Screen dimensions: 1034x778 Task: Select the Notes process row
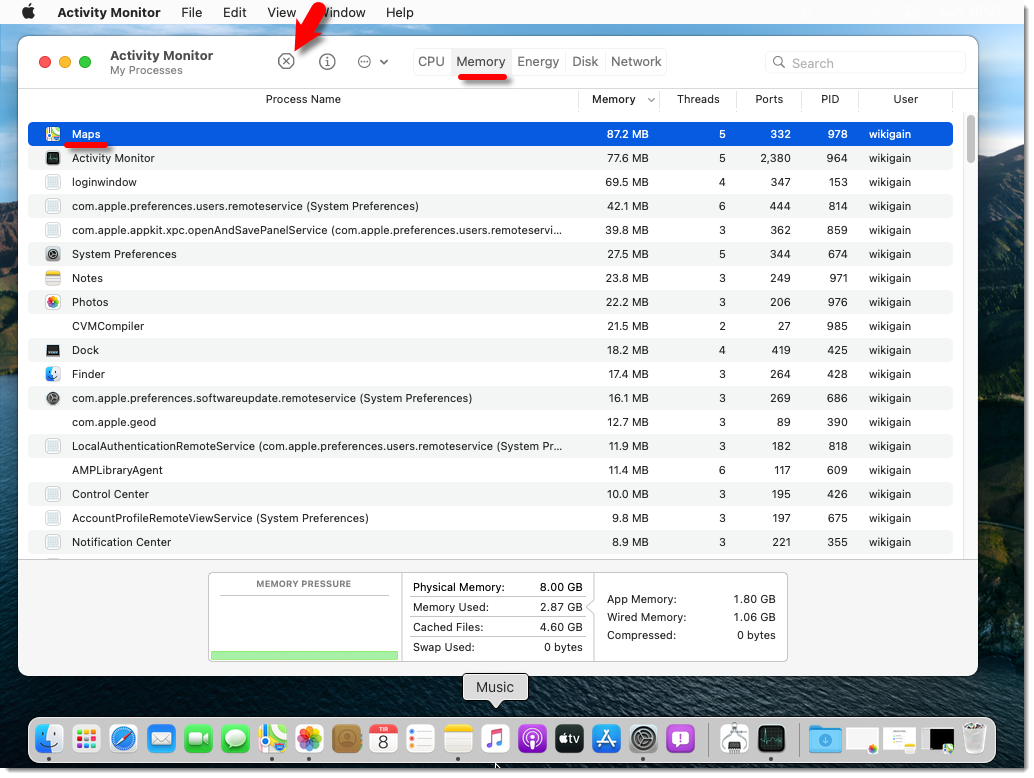(x=490, y=278)
